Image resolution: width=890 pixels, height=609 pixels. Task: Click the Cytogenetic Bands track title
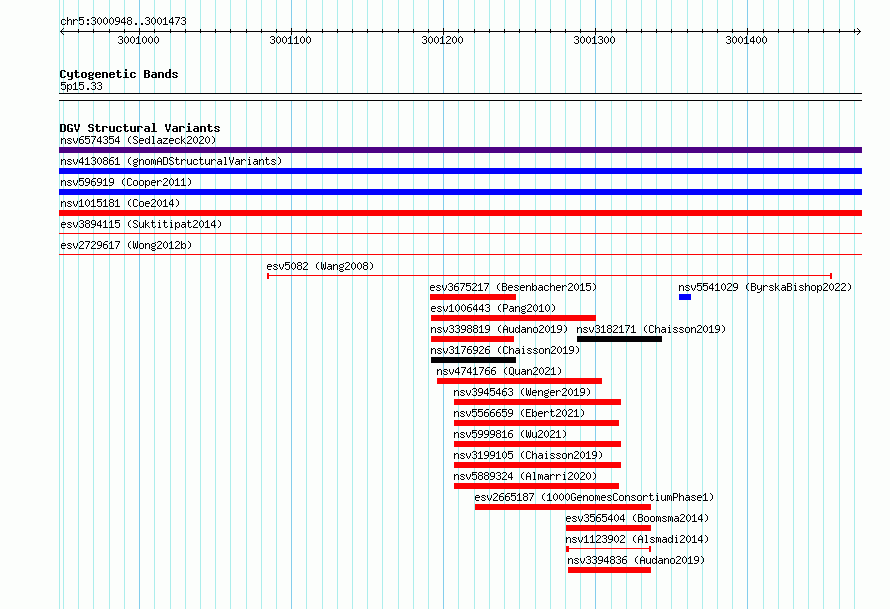(119, 74)
